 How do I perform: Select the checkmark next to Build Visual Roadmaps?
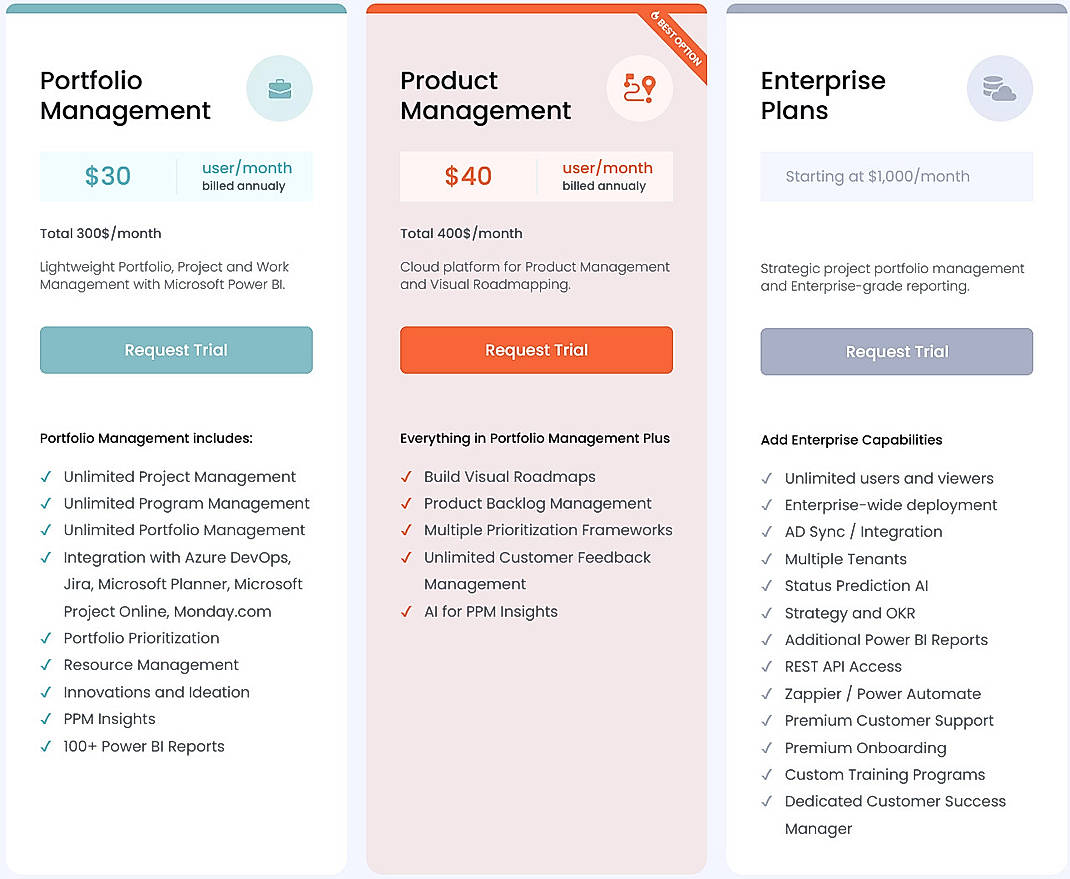click(405, 477)
